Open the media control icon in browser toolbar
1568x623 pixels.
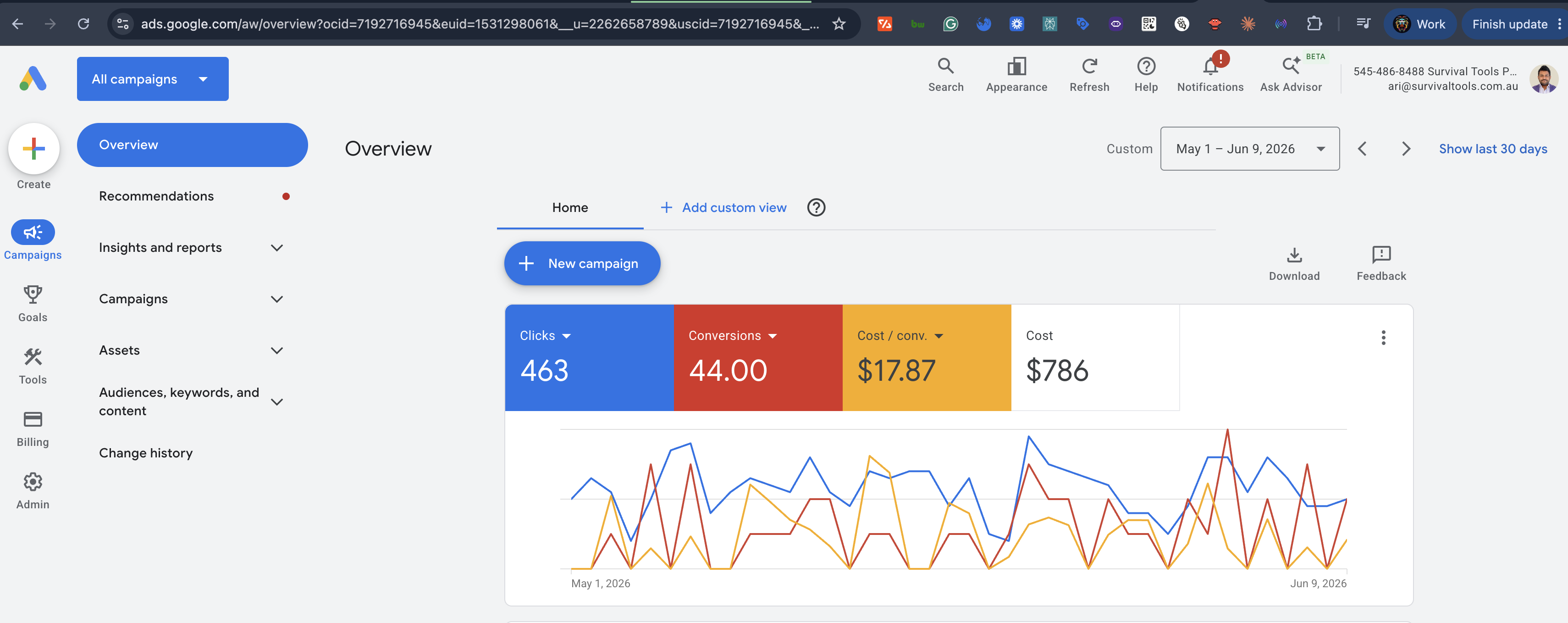pyautogui.click(x=1364, y=24)
